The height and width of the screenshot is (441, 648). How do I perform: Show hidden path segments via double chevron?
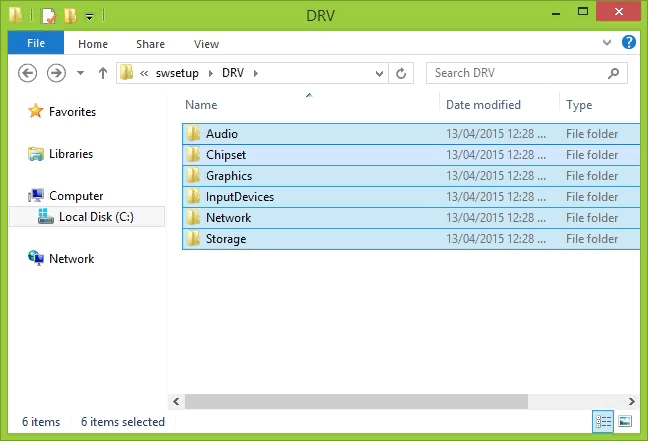pyautogui.click(x=144, y=74)
